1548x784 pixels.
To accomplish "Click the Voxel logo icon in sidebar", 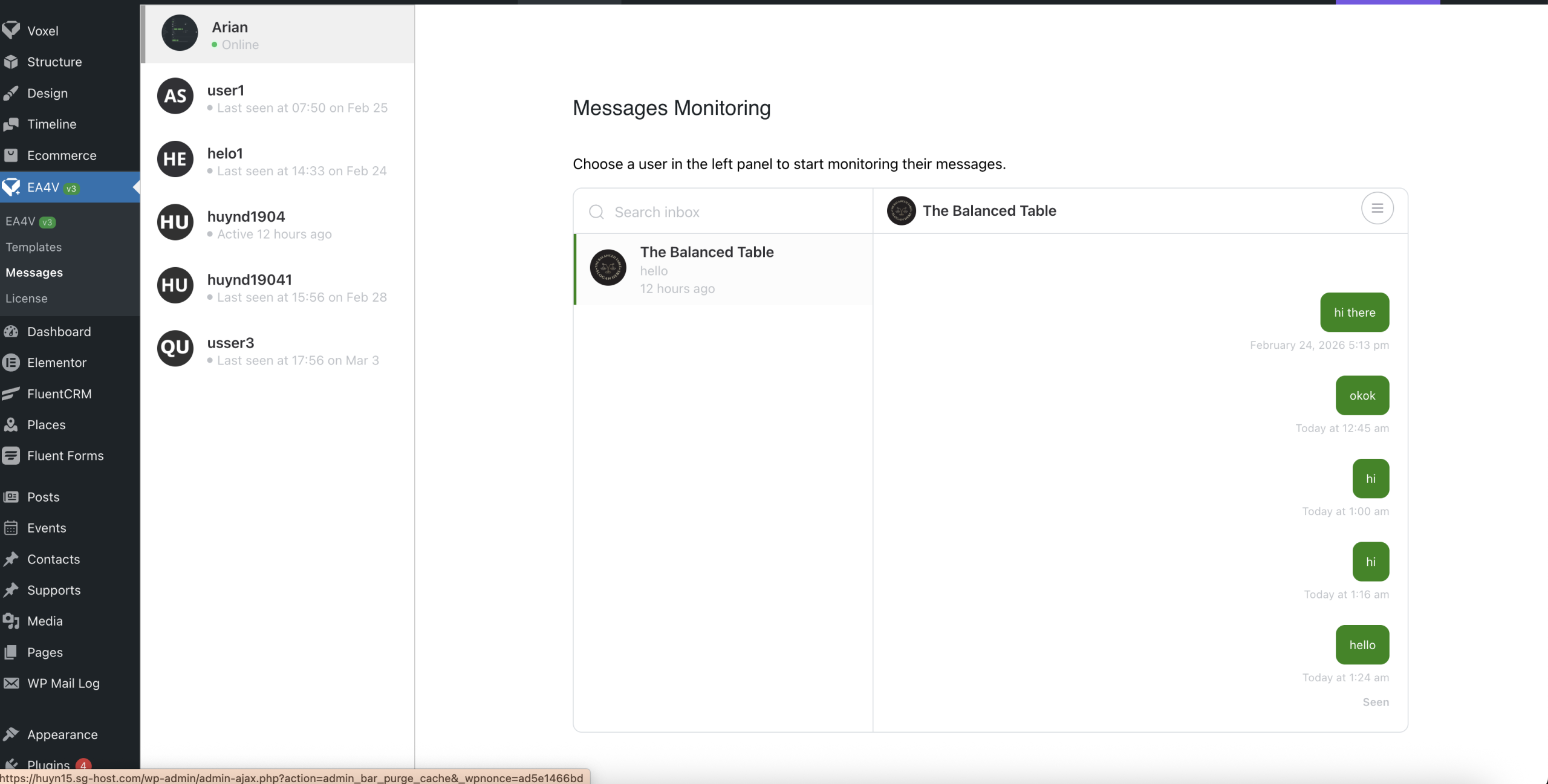I will click(x=11, y=30).
